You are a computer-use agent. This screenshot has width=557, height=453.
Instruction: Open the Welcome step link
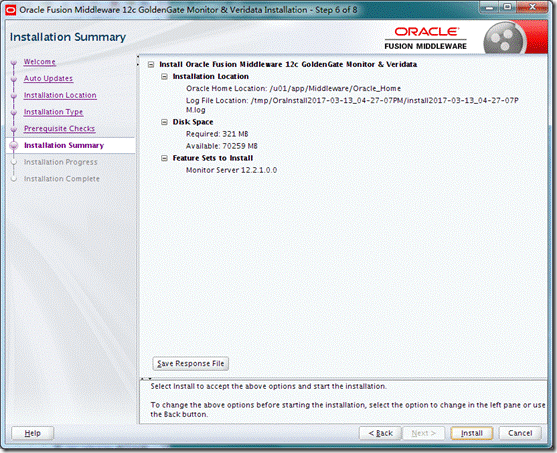point(39,61)
